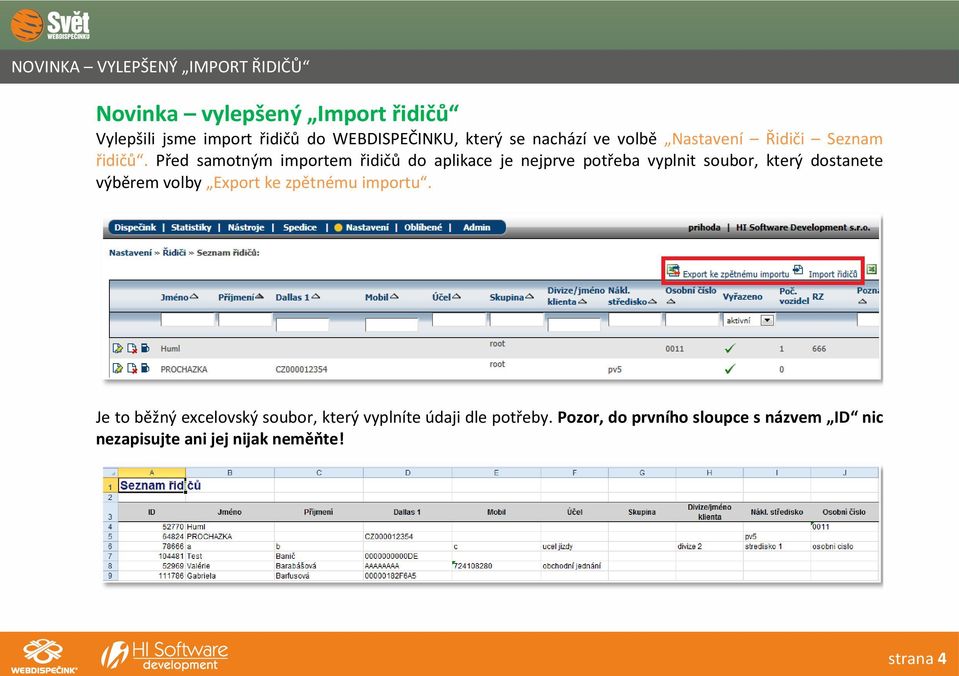Click the edit icon in the Huml row
This screenshot has height=676, width=959.
[117, 348]
